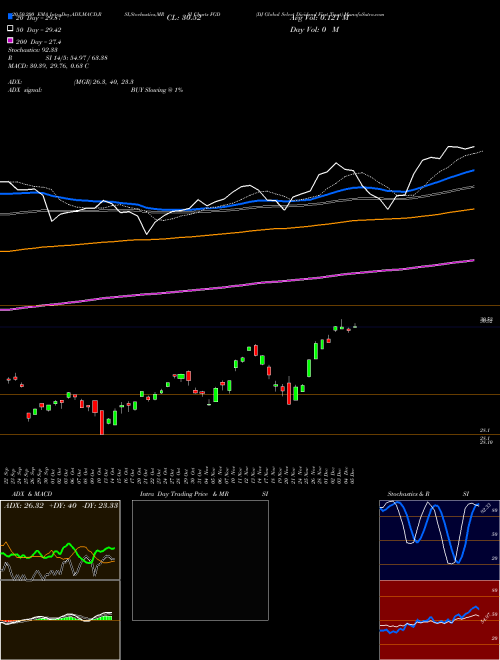Click the blue 20 Day legend swatch
The height and width of the screenshot is (660, 500).
point(10,17)
